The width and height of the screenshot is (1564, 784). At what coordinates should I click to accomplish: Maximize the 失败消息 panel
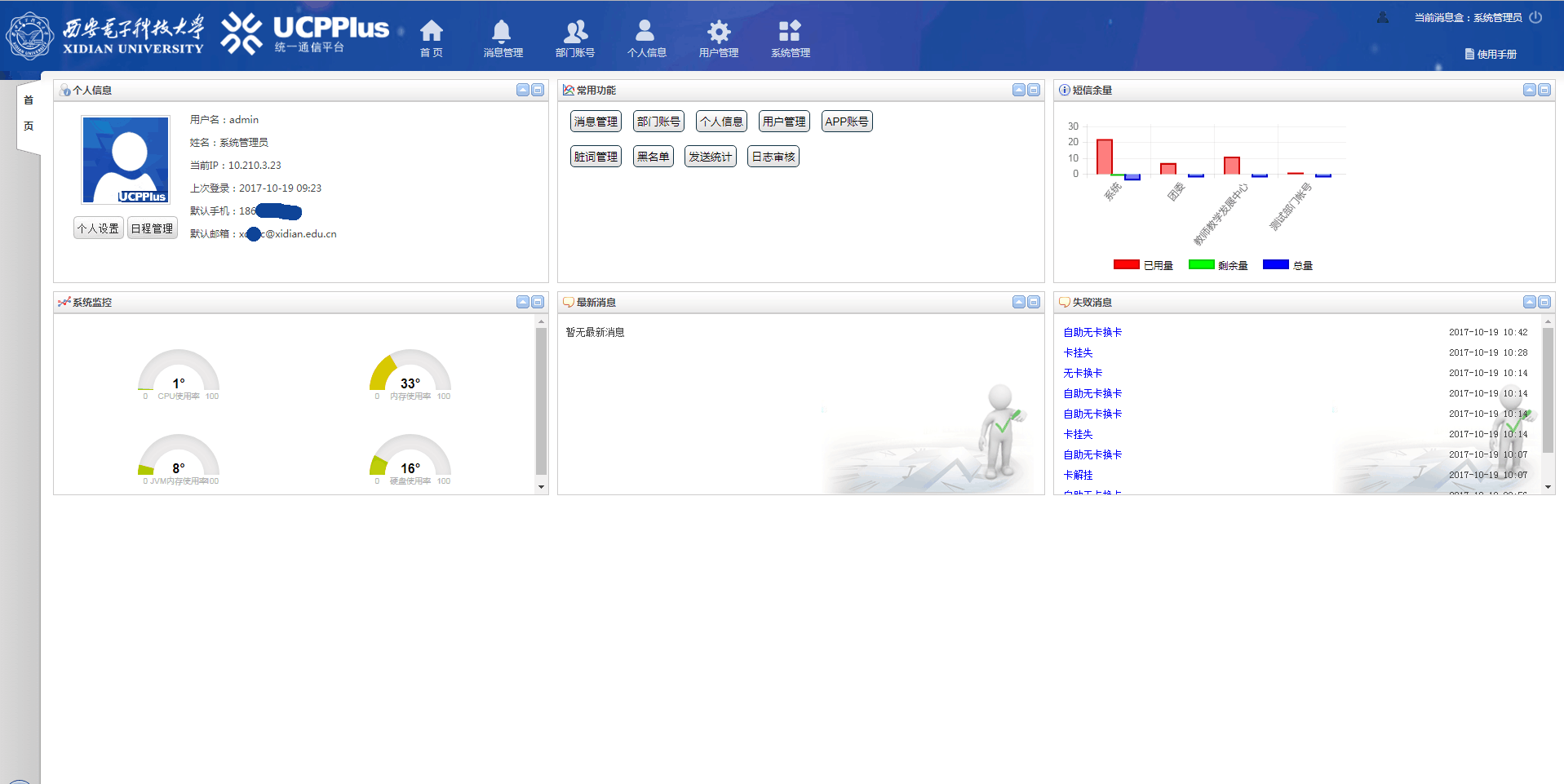coord(1544,302)
